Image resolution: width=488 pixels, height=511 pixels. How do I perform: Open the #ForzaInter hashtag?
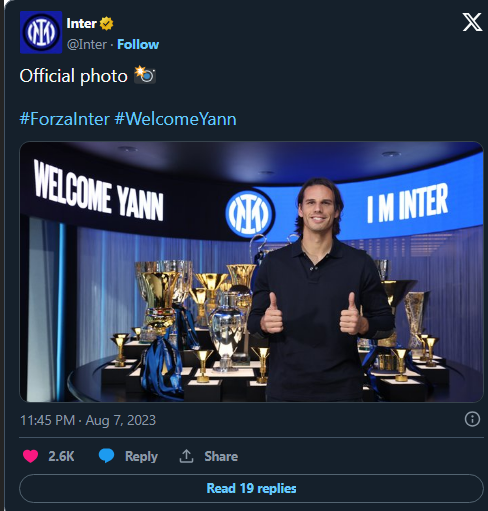click(x=65, y=119)
